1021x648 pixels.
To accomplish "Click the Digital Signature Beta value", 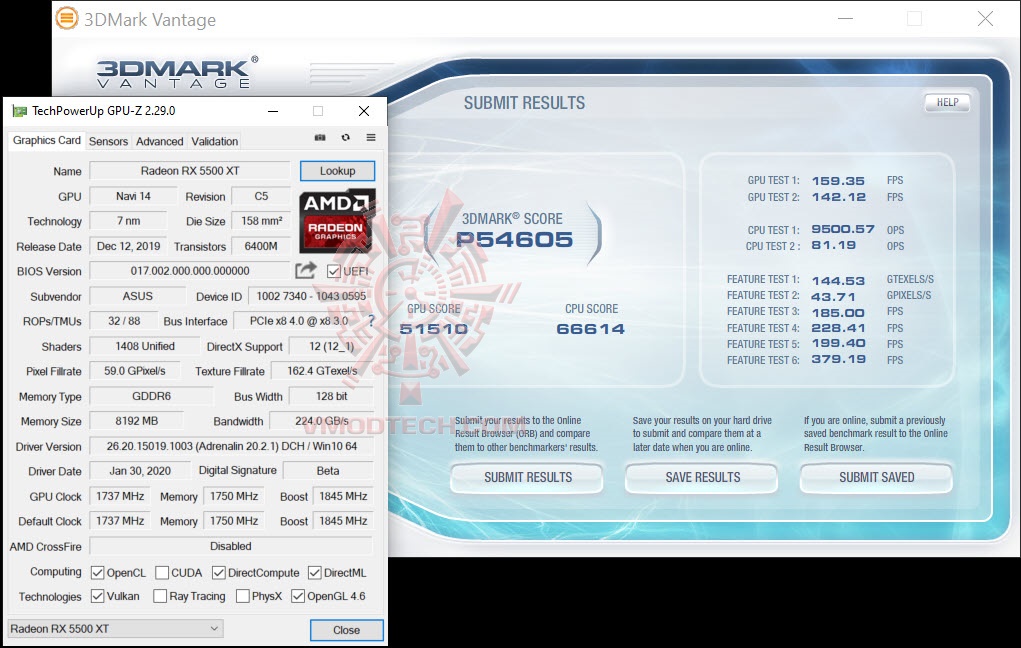I will (x=328, y=471).
